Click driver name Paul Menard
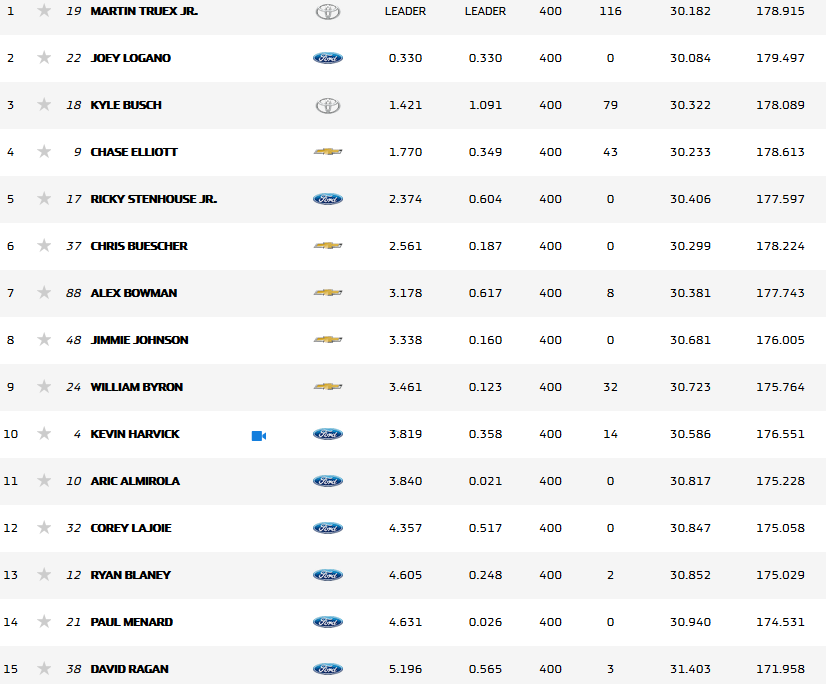This screenshot has width=826, height=684. pos(131,622)
